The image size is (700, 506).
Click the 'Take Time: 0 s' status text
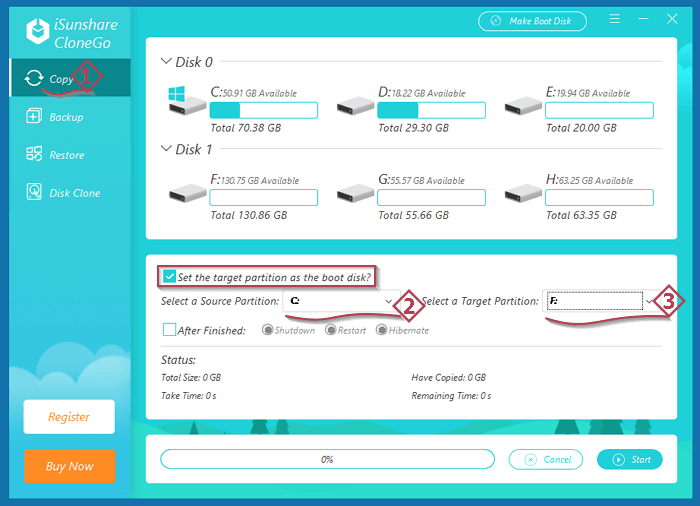click(189, 396)
